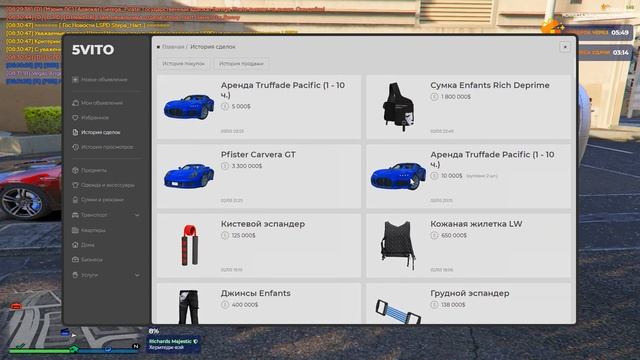Click the Услуги icon in sidebar

click(75, 275)
